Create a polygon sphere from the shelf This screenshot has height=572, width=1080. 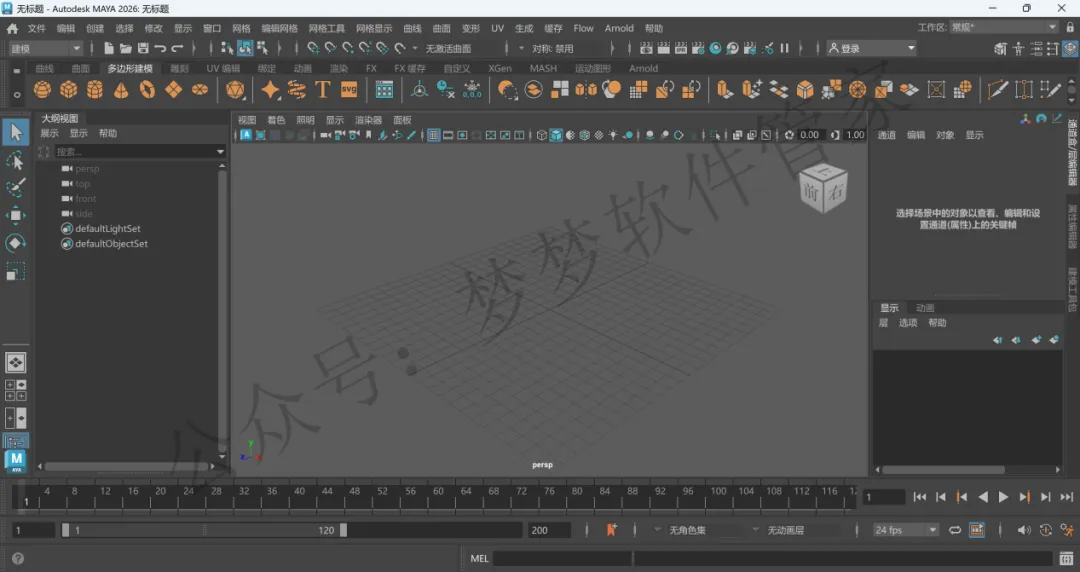(43, 90)
